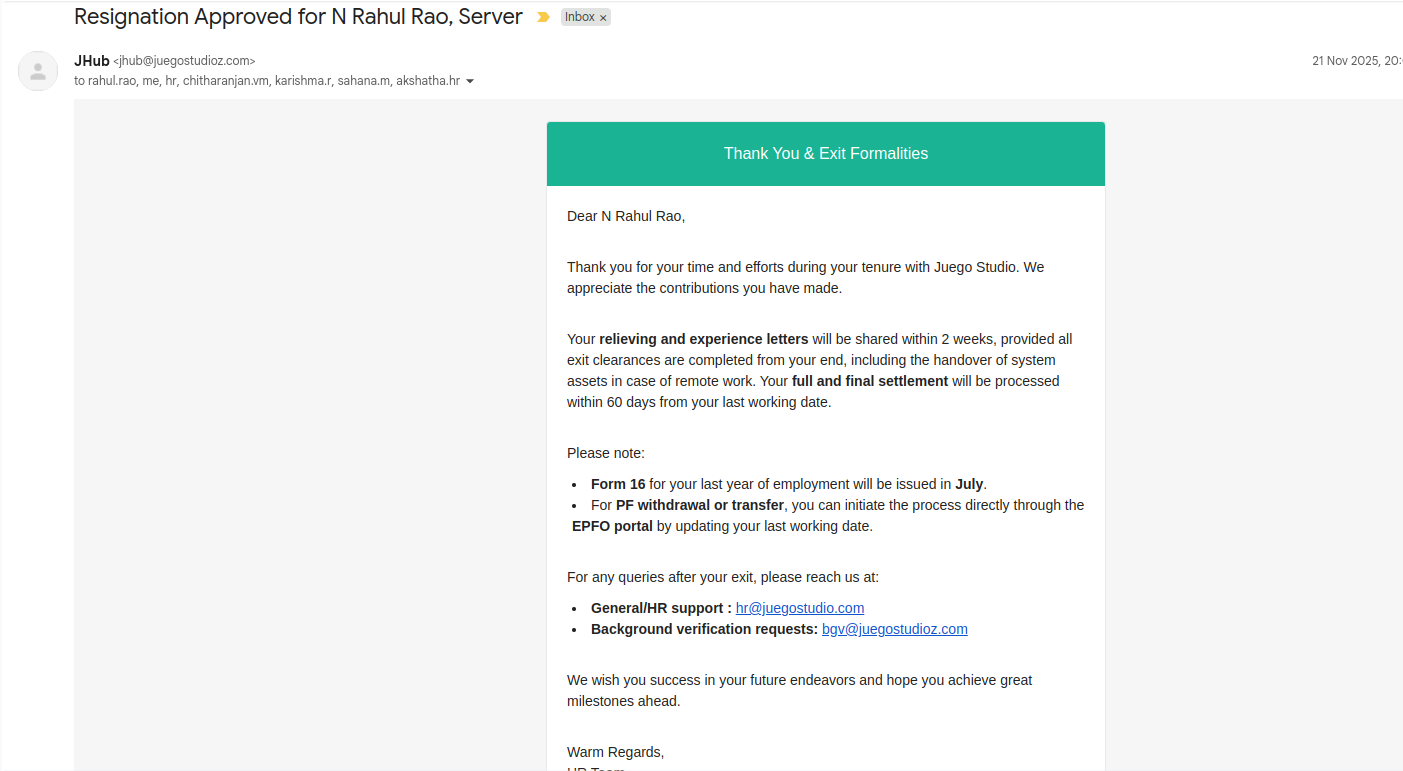
Task: Click the JHub sender name
Action: coord(91,61)
